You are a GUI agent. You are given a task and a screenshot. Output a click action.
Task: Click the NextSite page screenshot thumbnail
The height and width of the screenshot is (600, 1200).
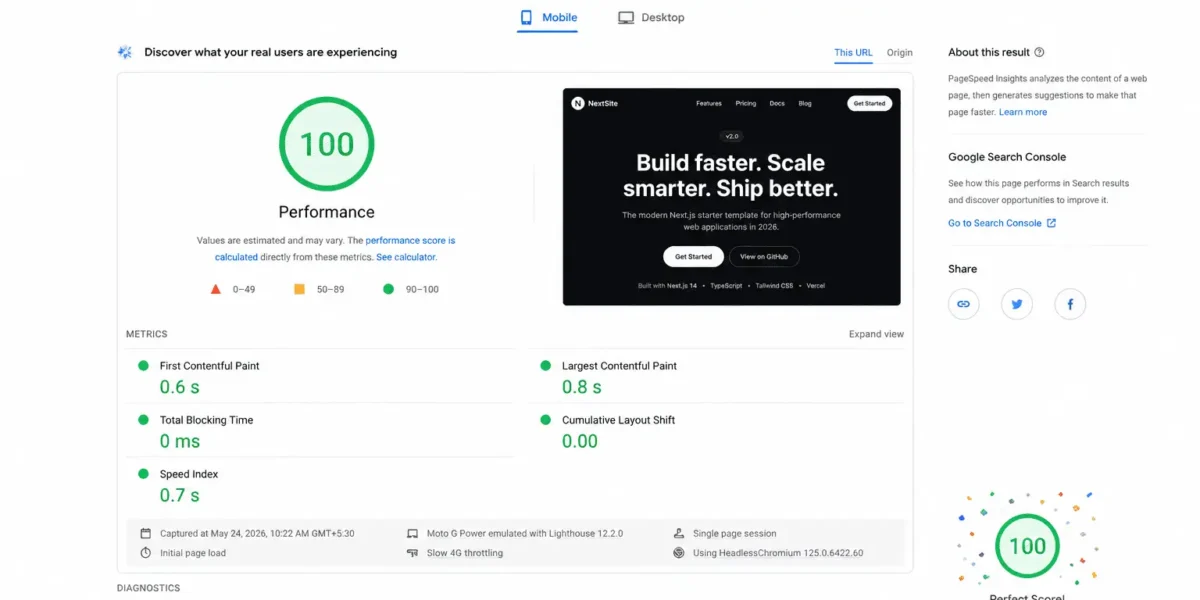tap(731, 197)
